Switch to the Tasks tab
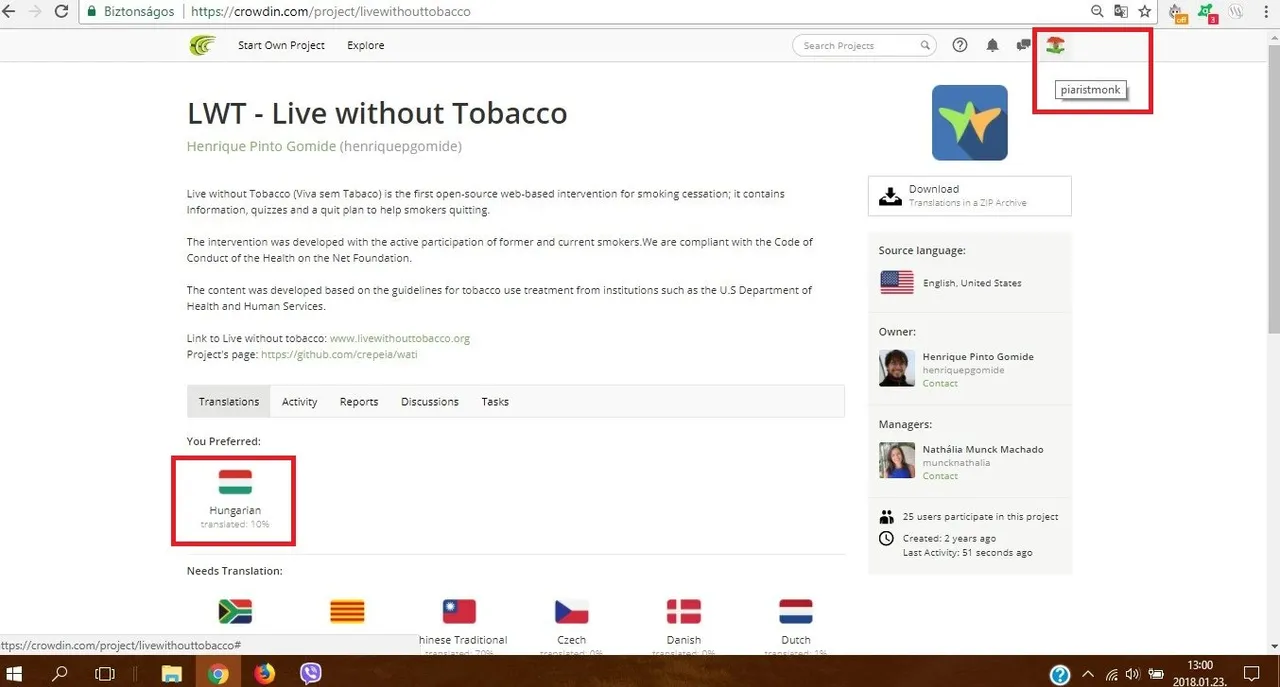This screenshot has height=687, width=1280. tap(495, 402)
